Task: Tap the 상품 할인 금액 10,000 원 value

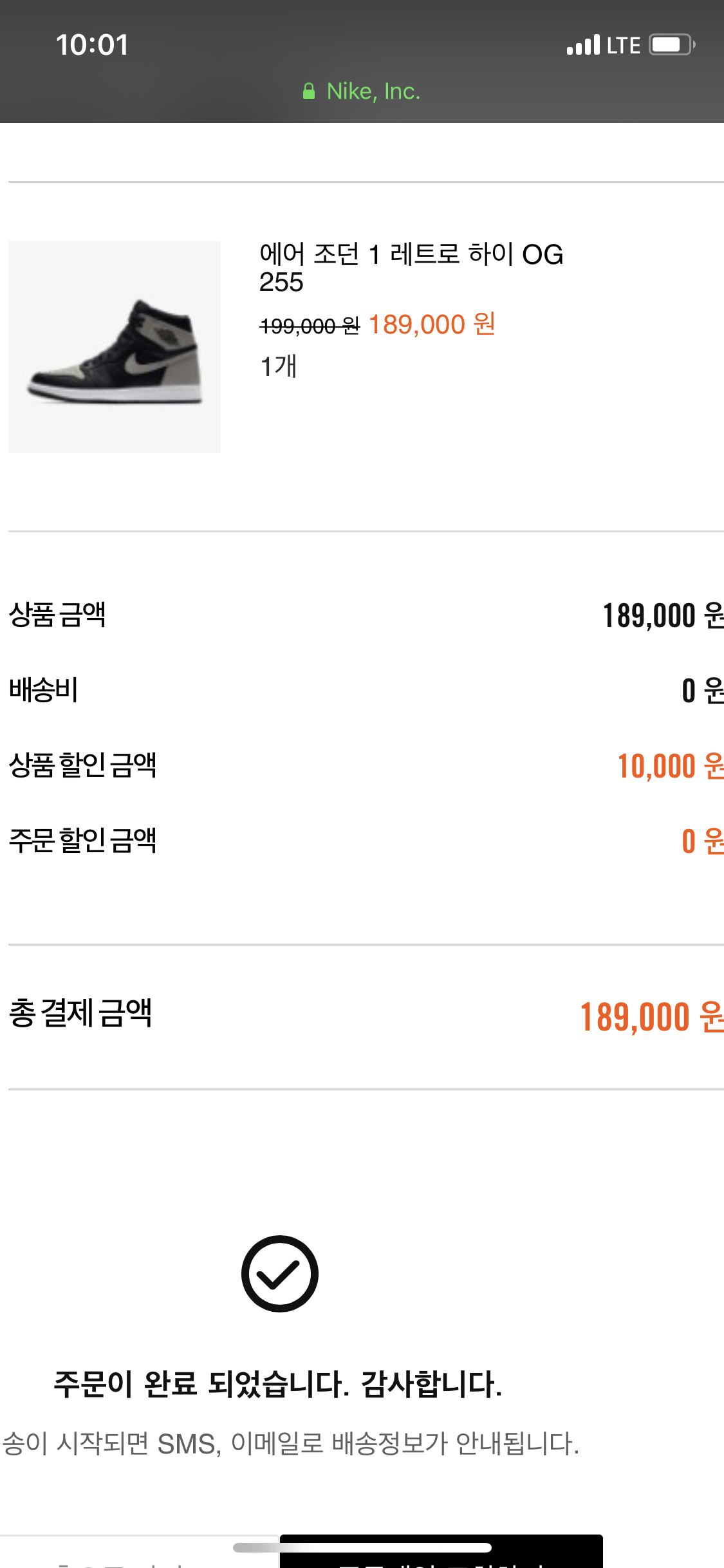Action: [670, 766]
